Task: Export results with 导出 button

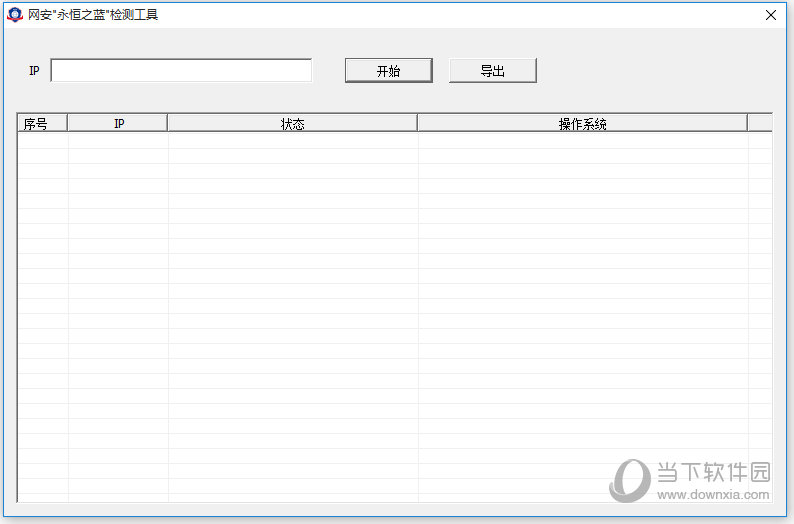Action: click(493, 70)
